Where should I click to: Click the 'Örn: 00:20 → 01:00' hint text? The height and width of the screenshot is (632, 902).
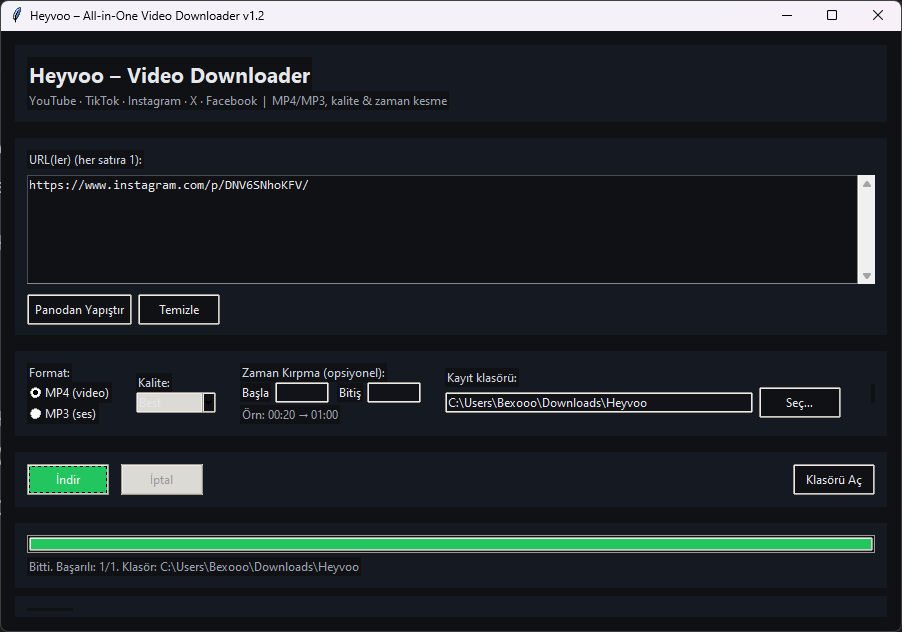[x=290, y=415]
